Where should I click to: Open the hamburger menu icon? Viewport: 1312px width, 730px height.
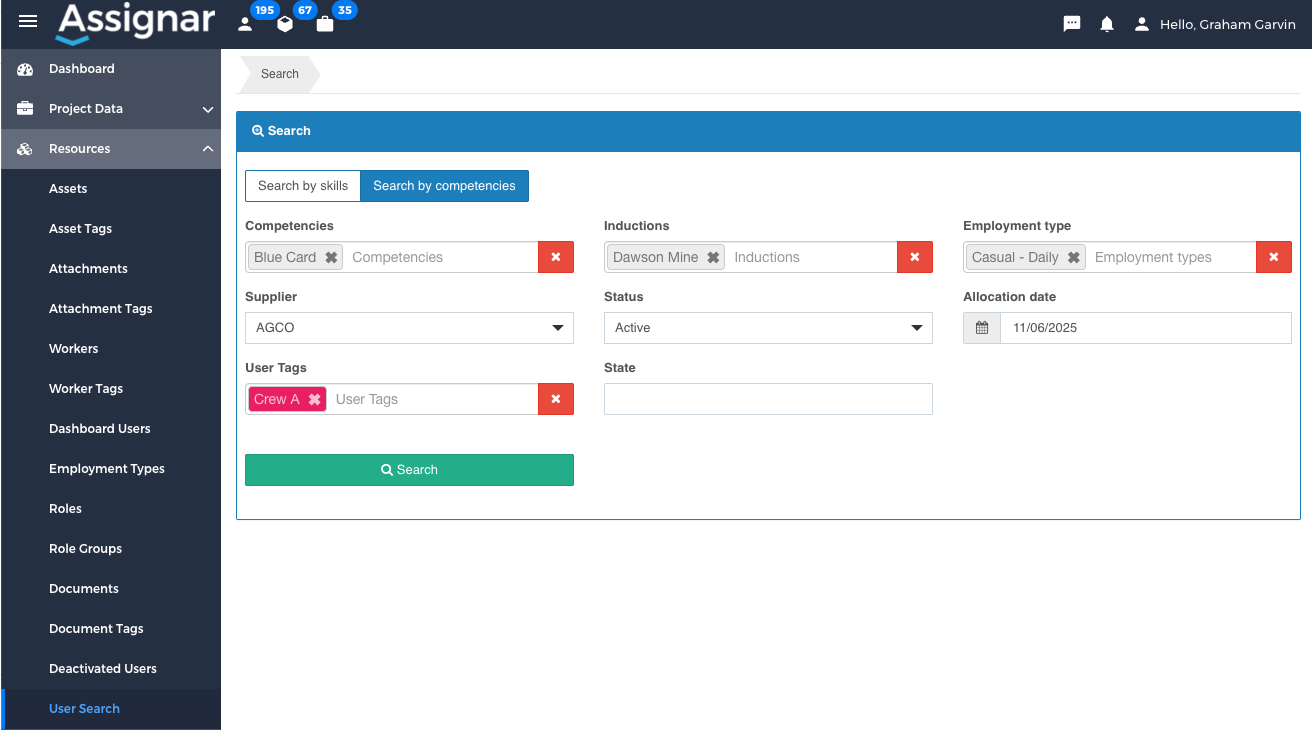[x=28, y=22]
